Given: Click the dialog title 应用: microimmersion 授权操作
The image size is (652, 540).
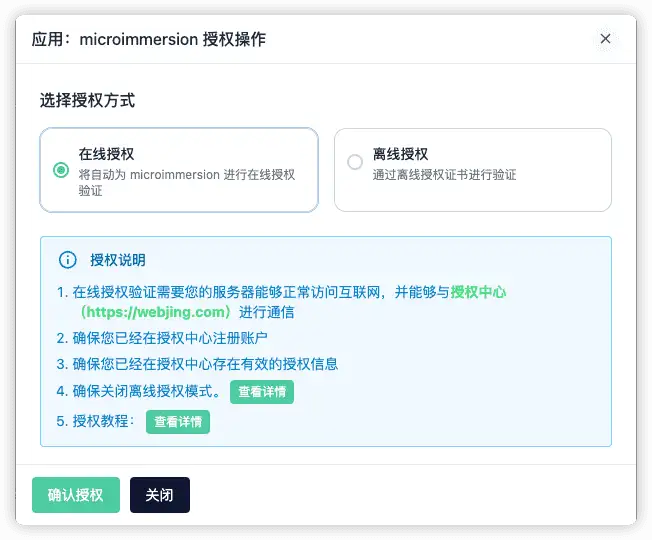Looking at the screenshot, I should point(149,39).
